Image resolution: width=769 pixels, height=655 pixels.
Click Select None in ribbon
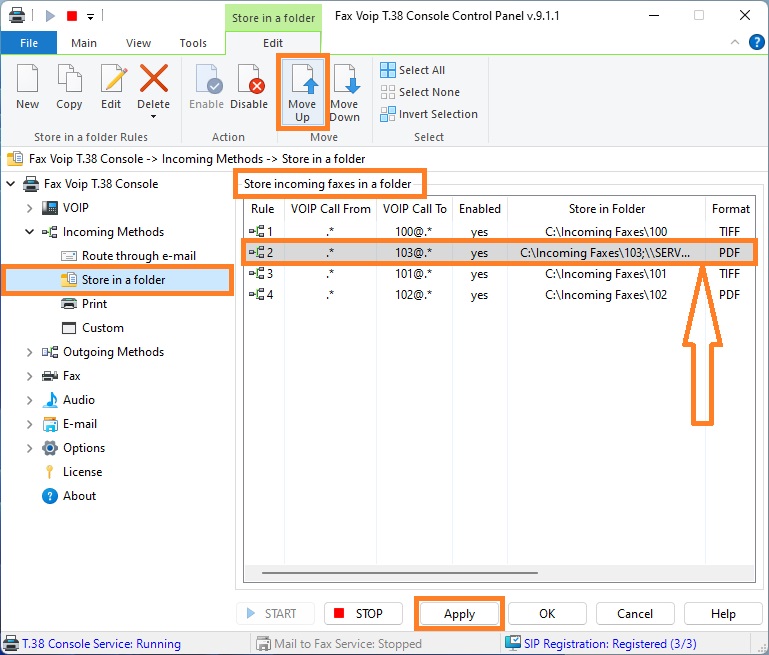coord(420,92)
